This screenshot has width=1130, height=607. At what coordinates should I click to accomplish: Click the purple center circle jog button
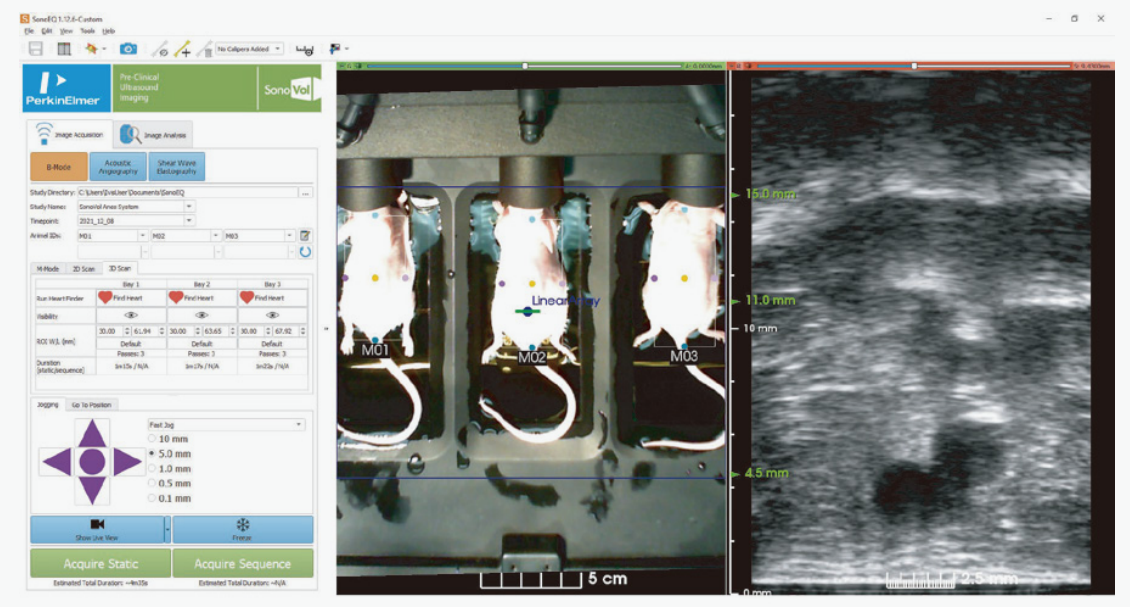tap(92, 462)
